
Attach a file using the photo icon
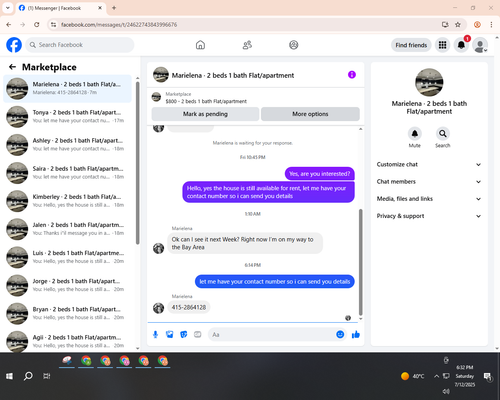170,334
